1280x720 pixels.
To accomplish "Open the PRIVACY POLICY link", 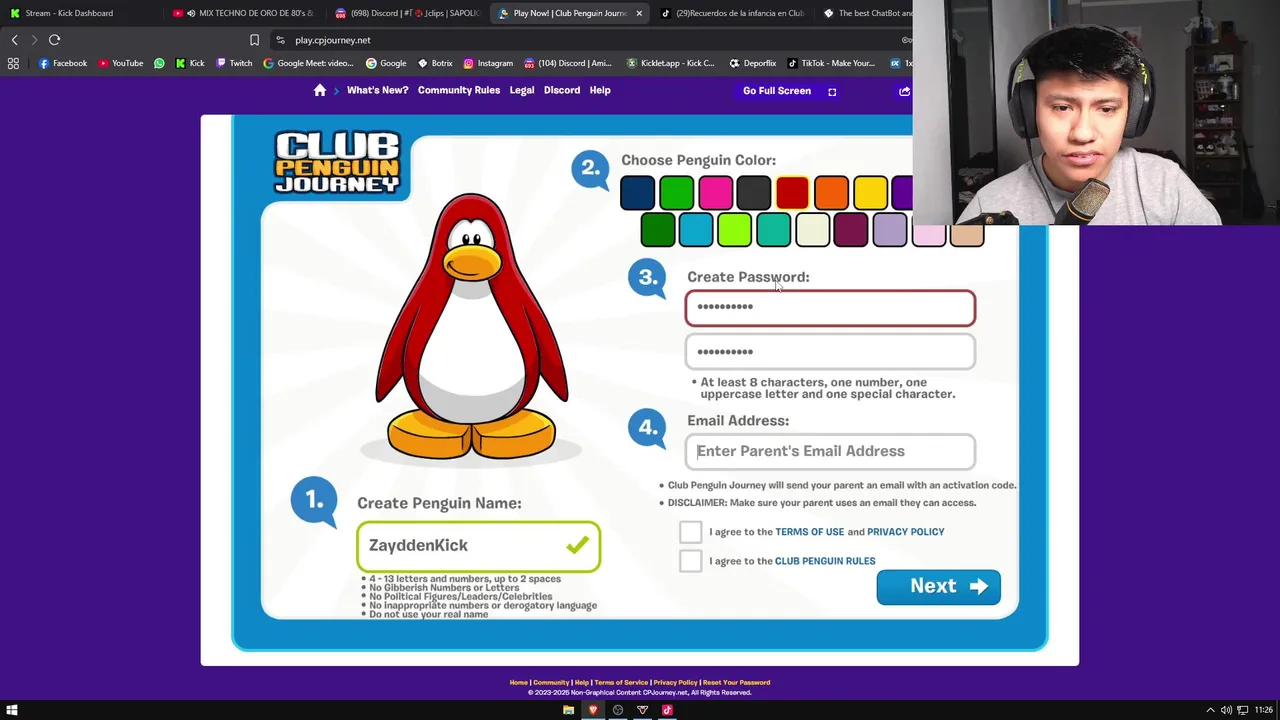I will click(x=906, y=532).
